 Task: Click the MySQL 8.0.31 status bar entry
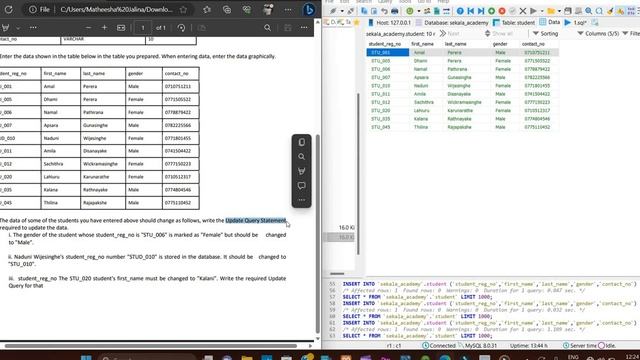477,345
